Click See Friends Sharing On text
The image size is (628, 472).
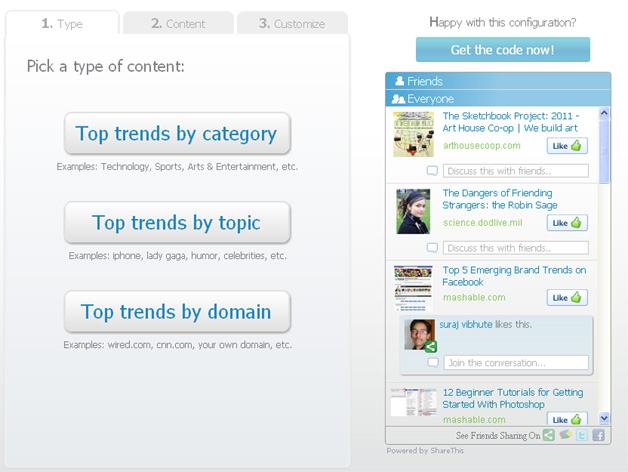(x=498, y=435)
